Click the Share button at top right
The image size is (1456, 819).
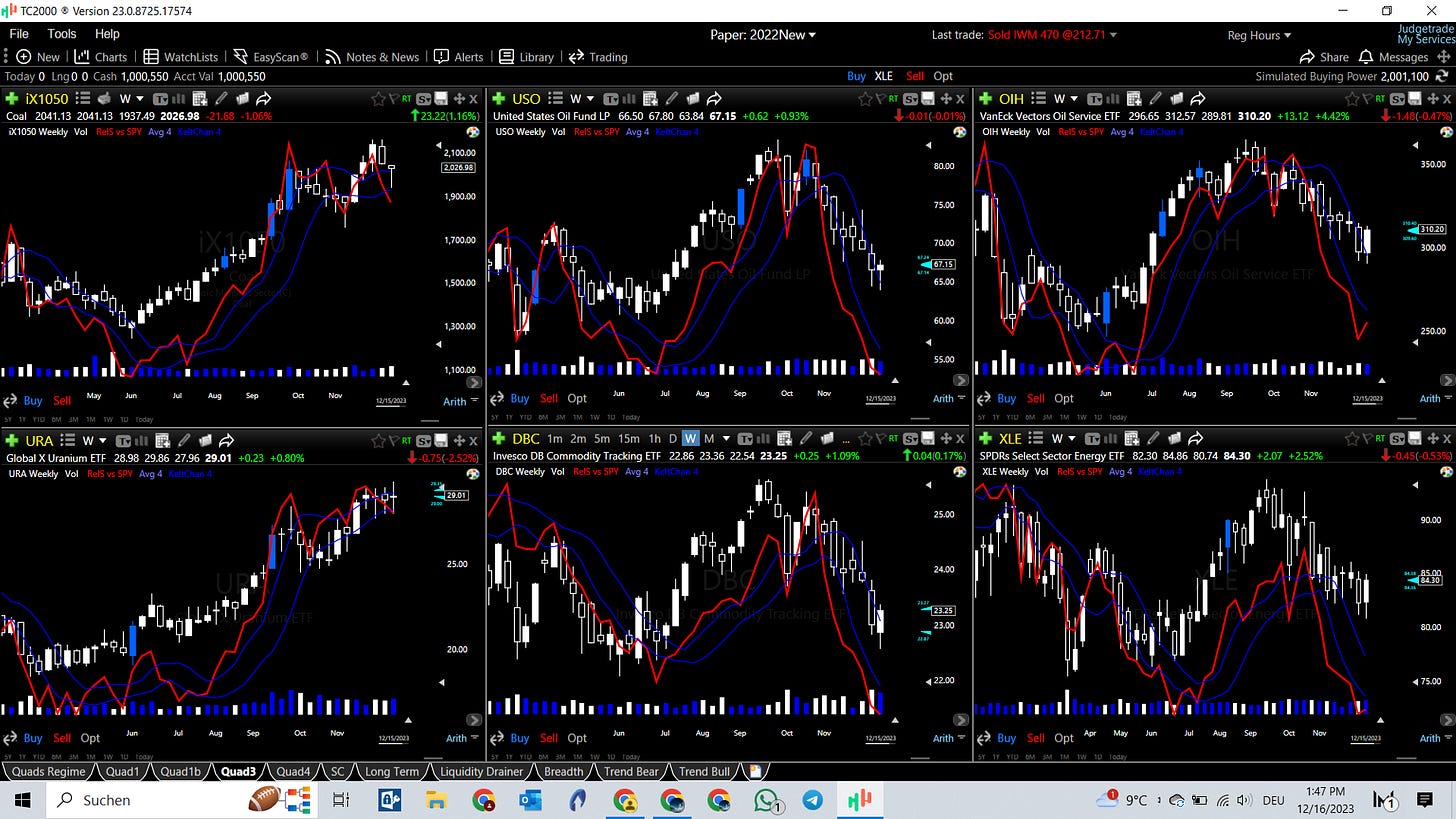[x=1323, y=57]
